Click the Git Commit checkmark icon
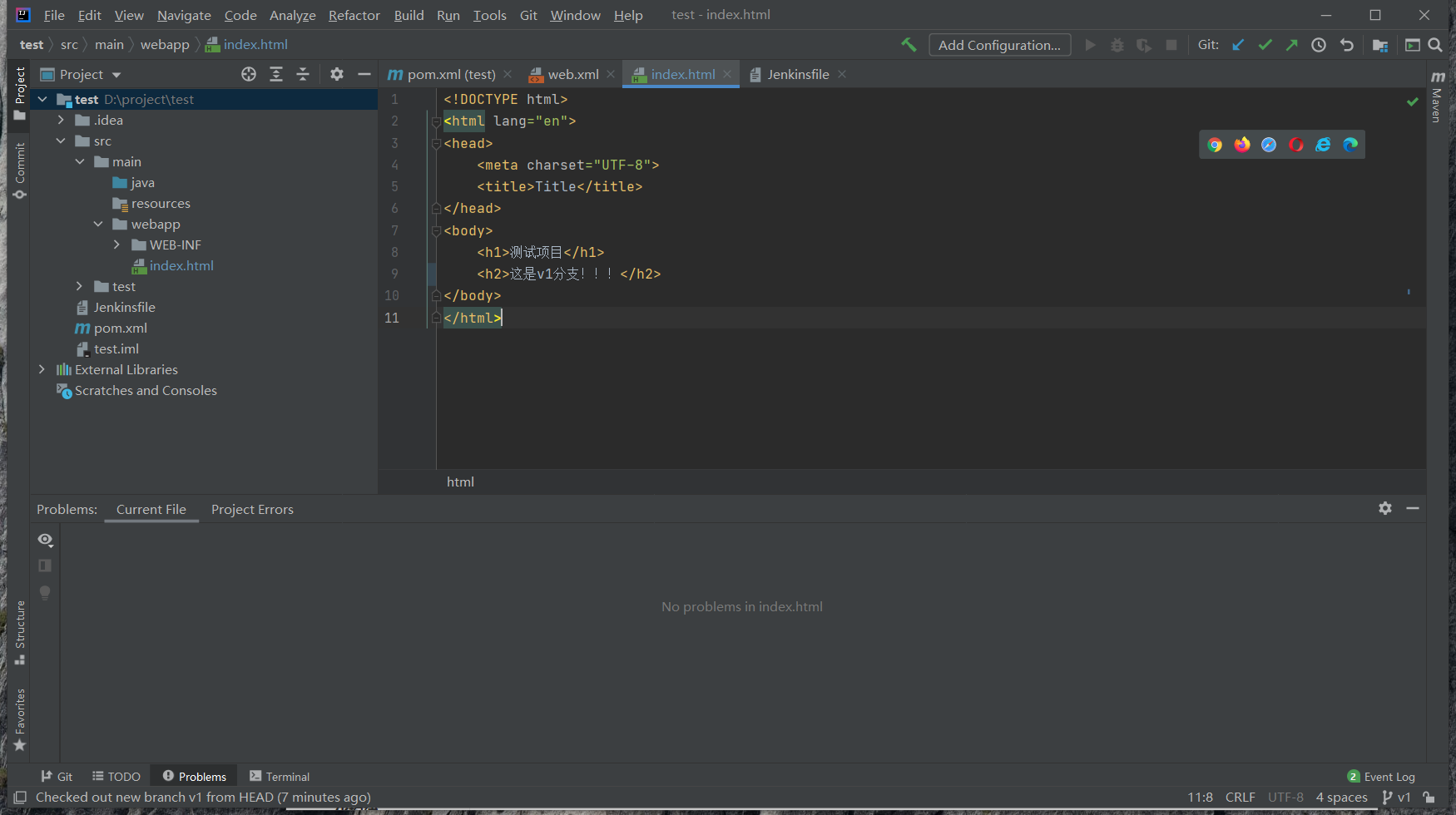 click(x=1265, y=45)
